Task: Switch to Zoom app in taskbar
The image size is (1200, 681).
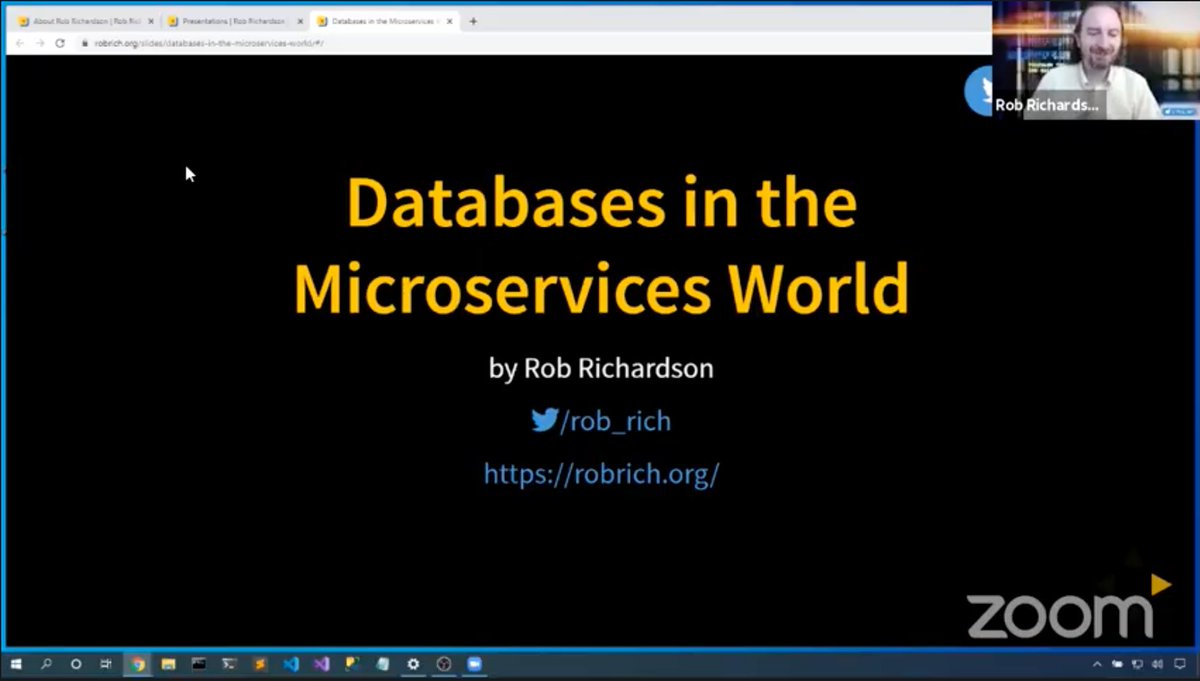Action: 474,664
